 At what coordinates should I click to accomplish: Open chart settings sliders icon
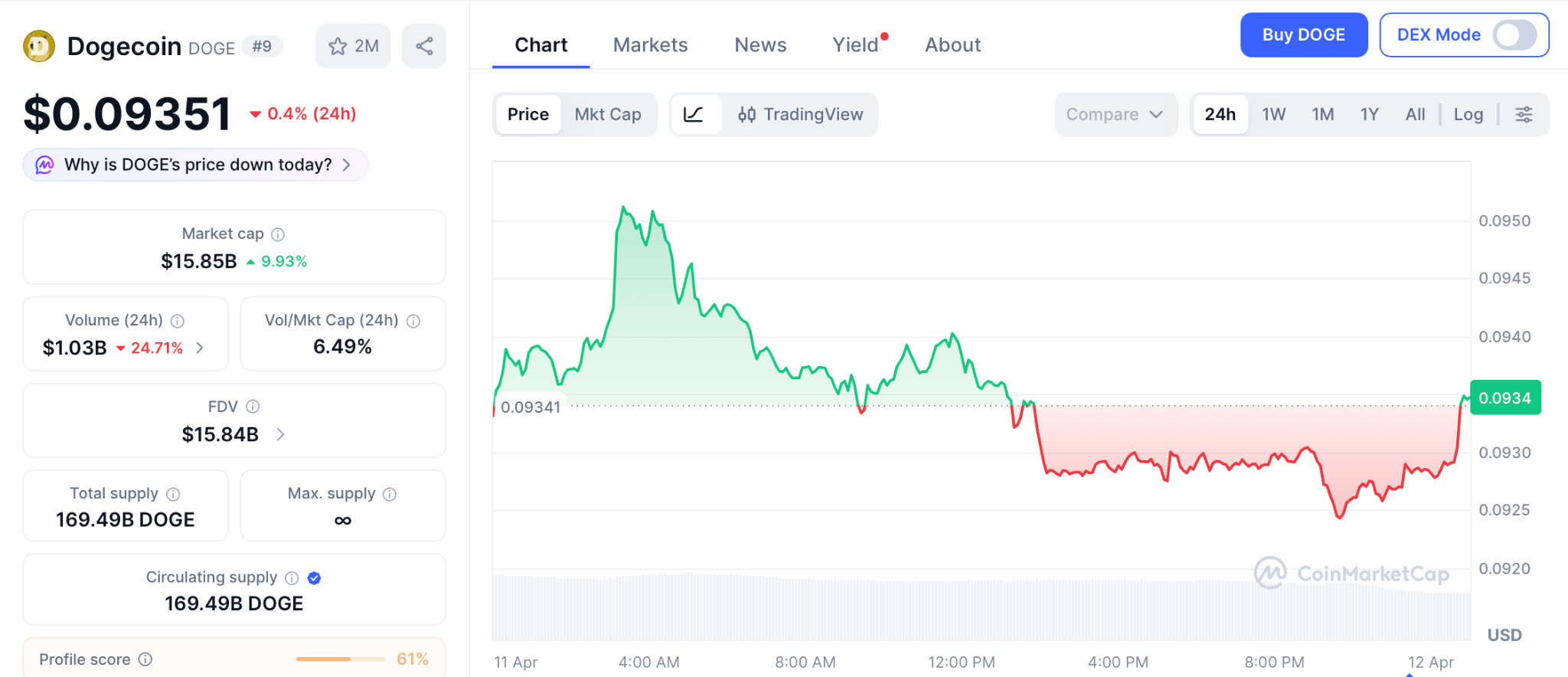coord(1524,115)
